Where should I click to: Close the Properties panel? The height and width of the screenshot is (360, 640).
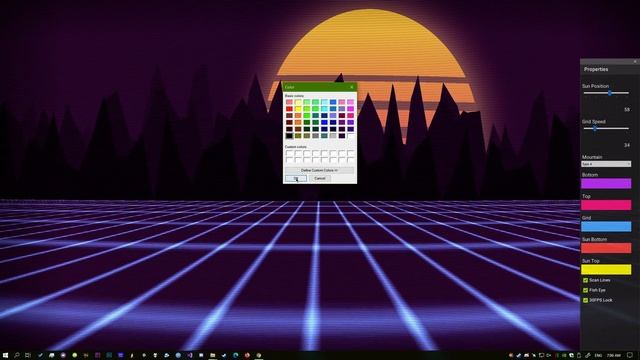coord(635,61)
